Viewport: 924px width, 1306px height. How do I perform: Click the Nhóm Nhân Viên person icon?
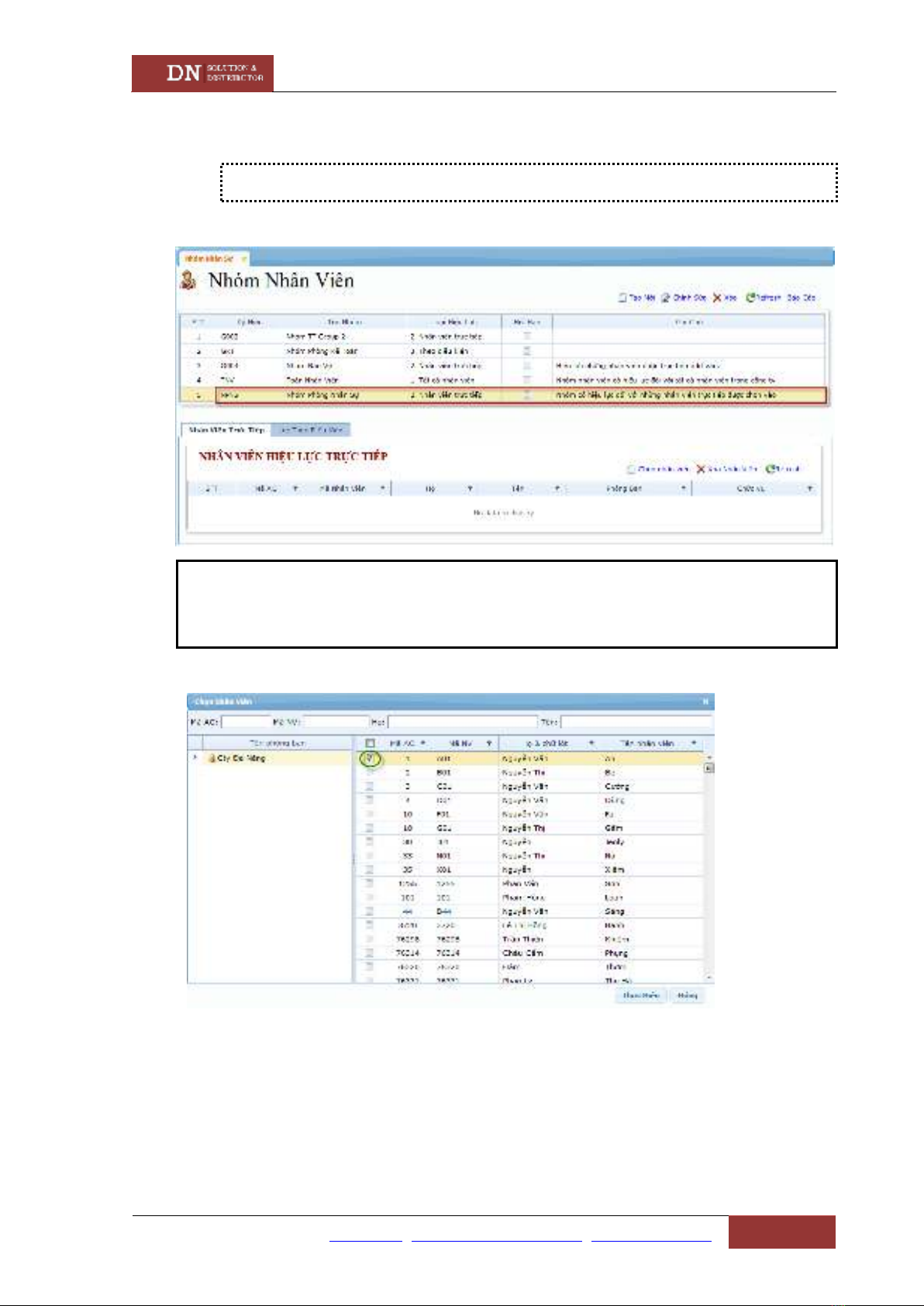pyautogui.click(x=188, y=280)
